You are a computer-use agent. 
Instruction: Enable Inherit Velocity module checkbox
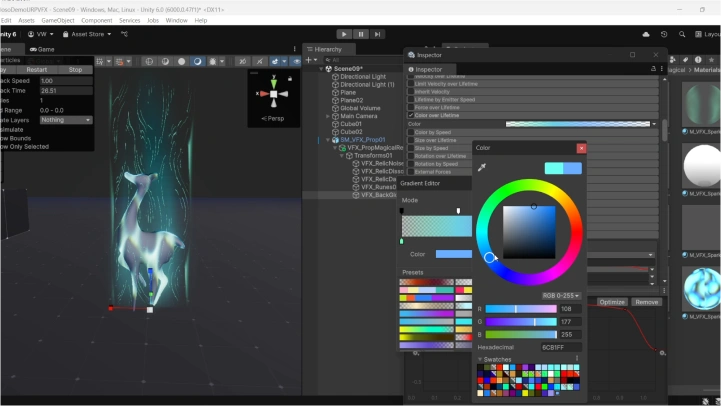(411, 91)
